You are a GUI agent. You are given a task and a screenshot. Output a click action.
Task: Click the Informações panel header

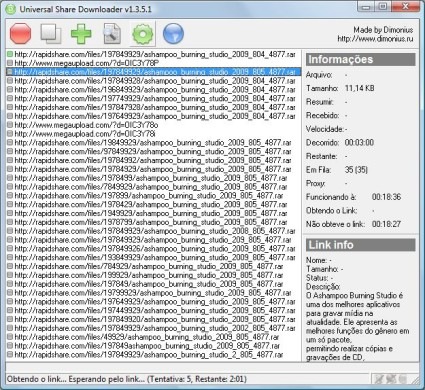[x=361, y=59]
